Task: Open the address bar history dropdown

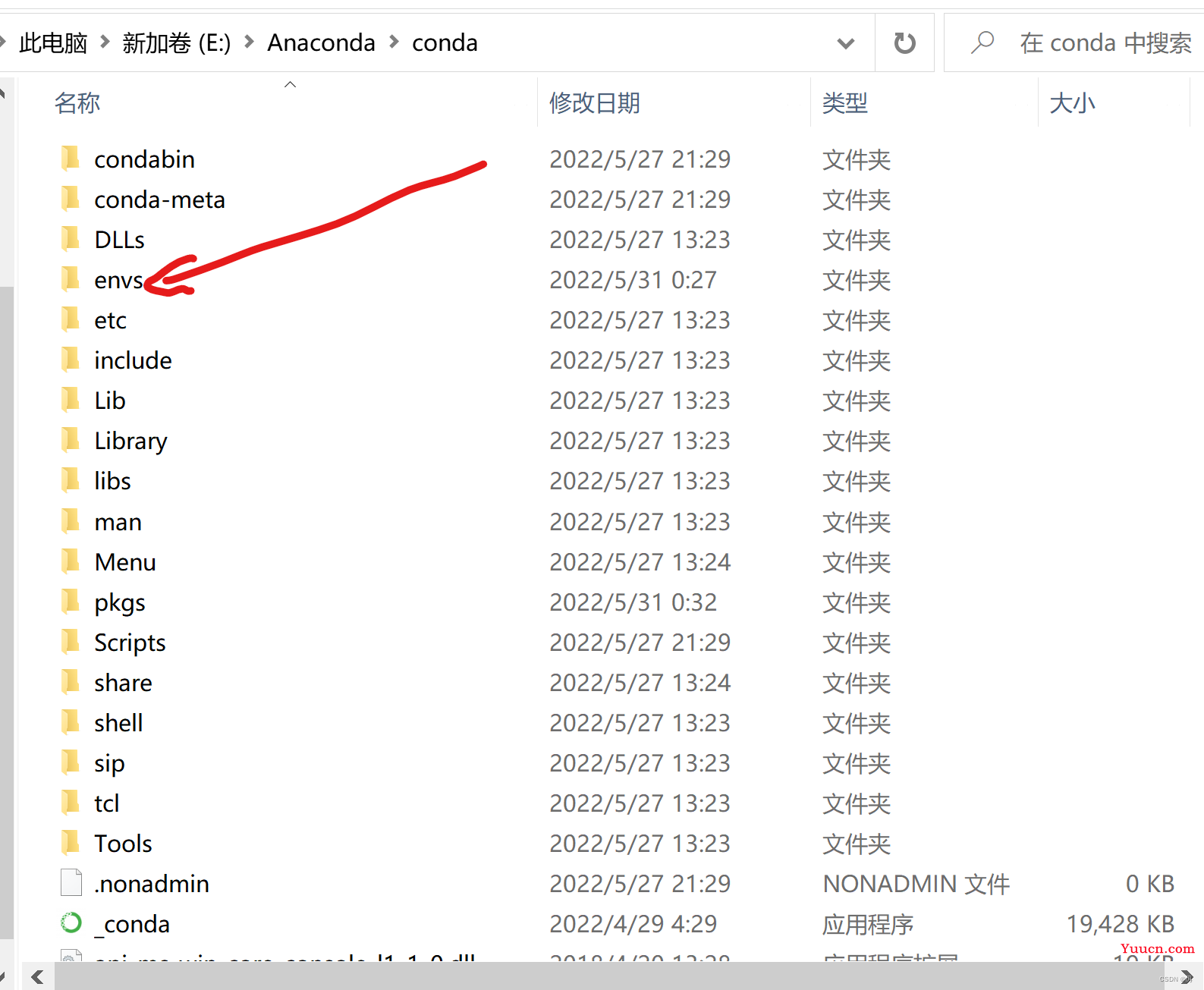Action: [x=845, y=43]
